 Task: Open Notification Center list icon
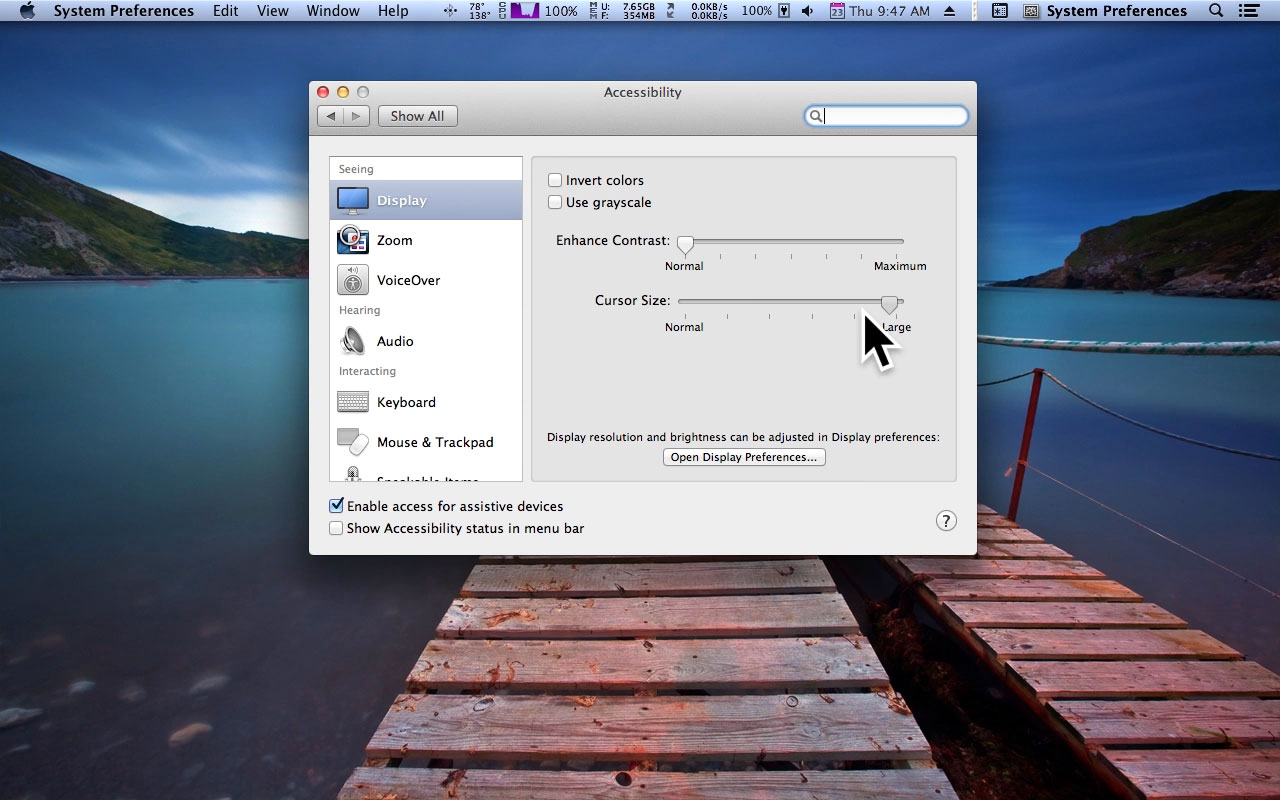1248,11
